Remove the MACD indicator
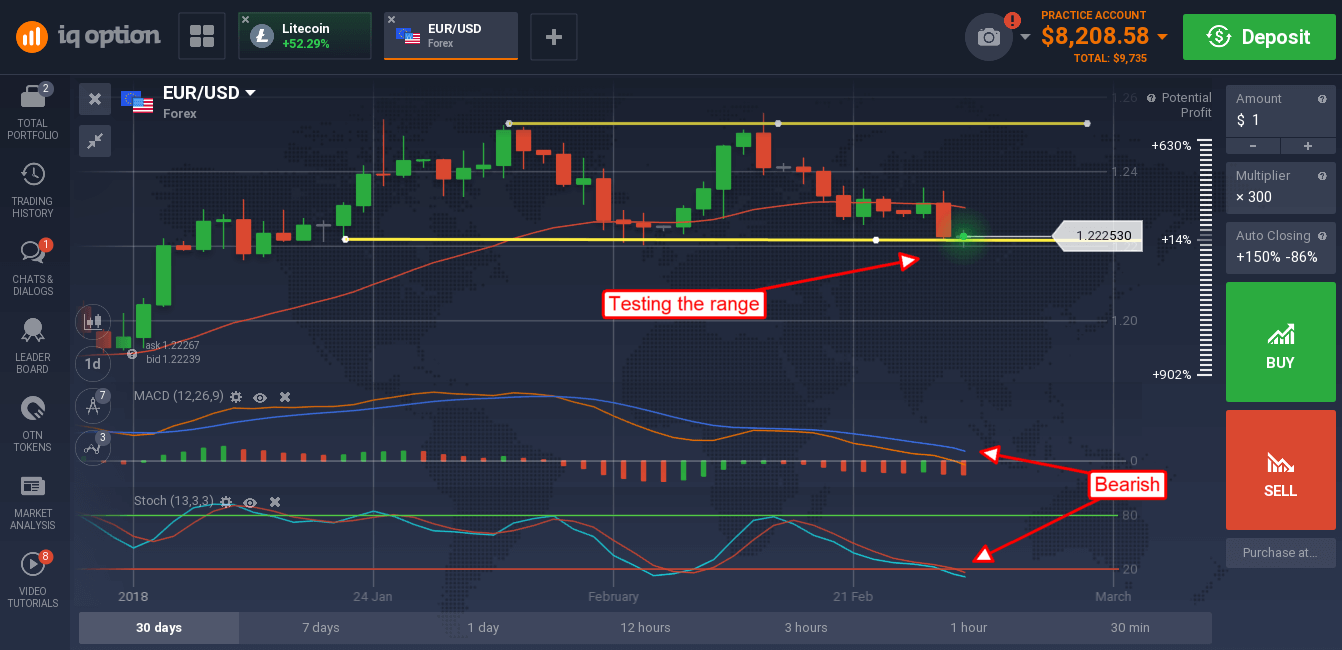 pos(285,397)
